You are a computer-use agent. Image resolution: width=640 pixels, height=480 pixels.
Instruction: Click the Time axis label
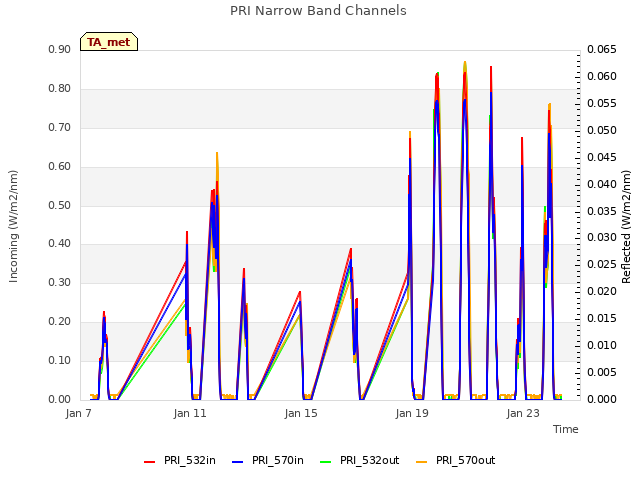click(x=566, y=429)
